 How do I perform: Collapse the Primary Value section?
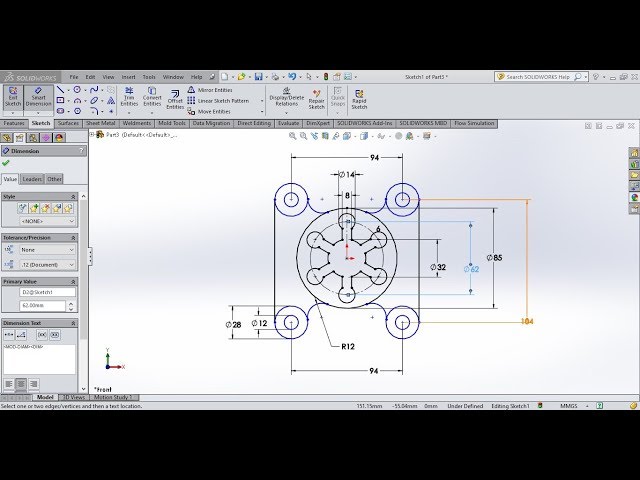pyautogui.click(x=73, y=282)
